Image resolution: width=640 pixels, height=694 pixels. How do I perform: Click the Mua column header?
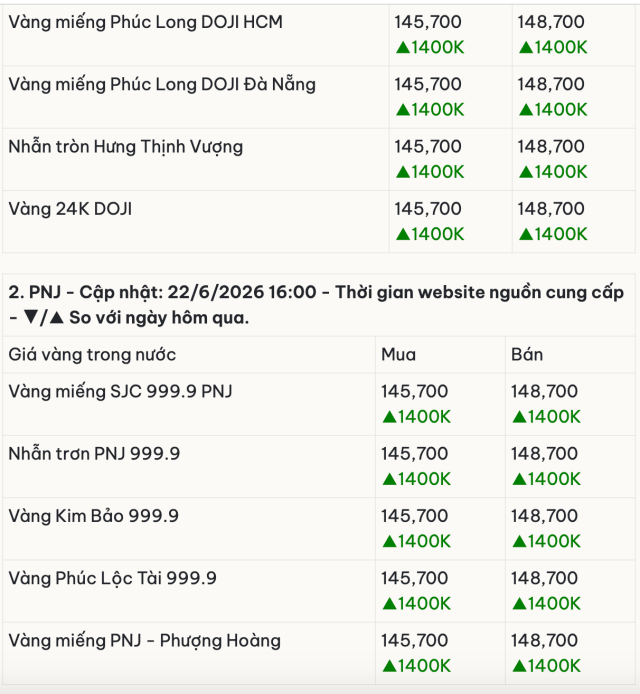pyautogui.click(x=398, y=355)
